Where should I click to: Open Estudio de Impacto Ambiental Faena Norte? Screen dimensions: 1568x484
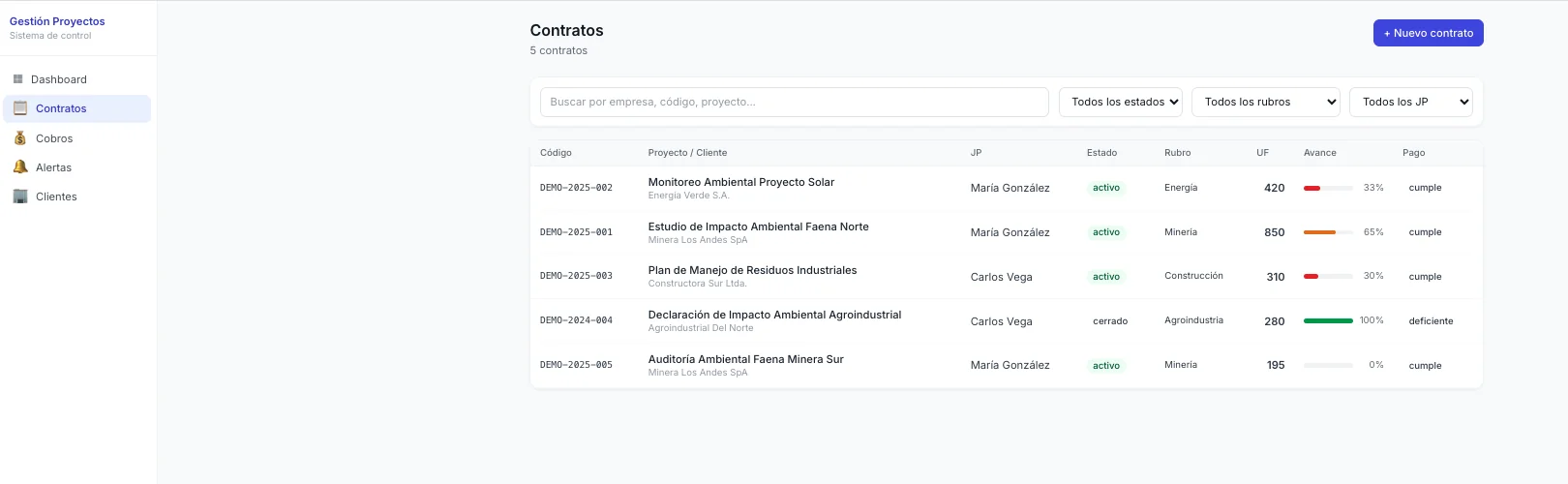tap(758, 227)
